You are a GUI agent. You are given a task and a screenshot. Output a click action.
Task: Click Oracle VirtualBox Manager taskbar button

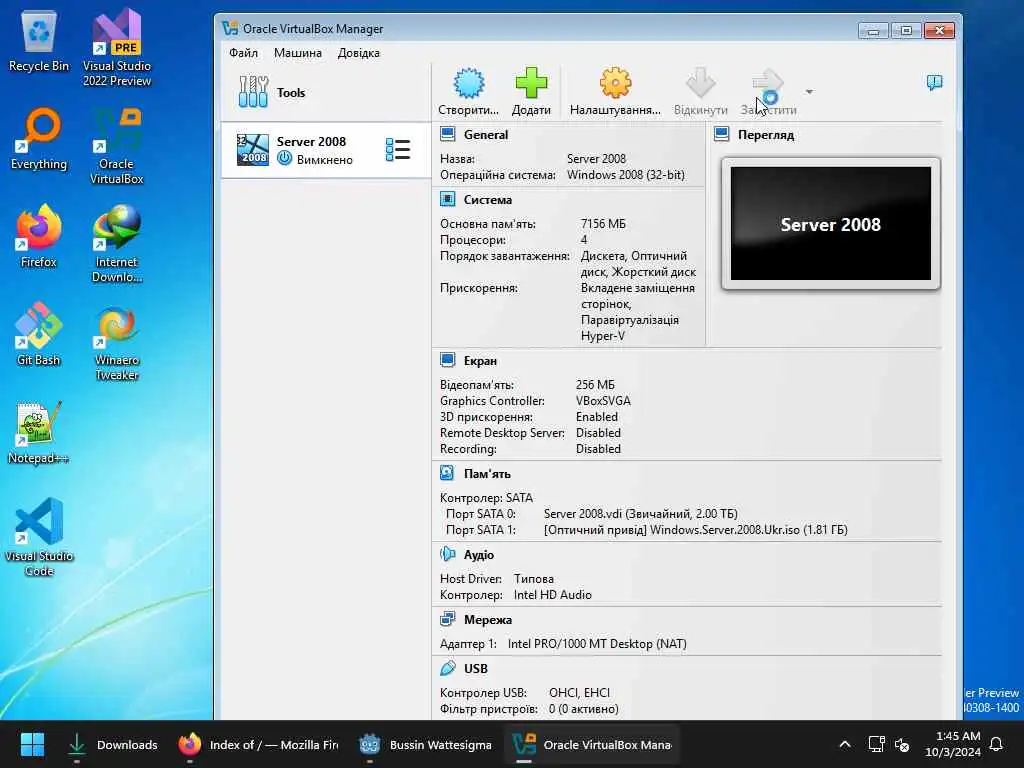(x=592, y=744)
